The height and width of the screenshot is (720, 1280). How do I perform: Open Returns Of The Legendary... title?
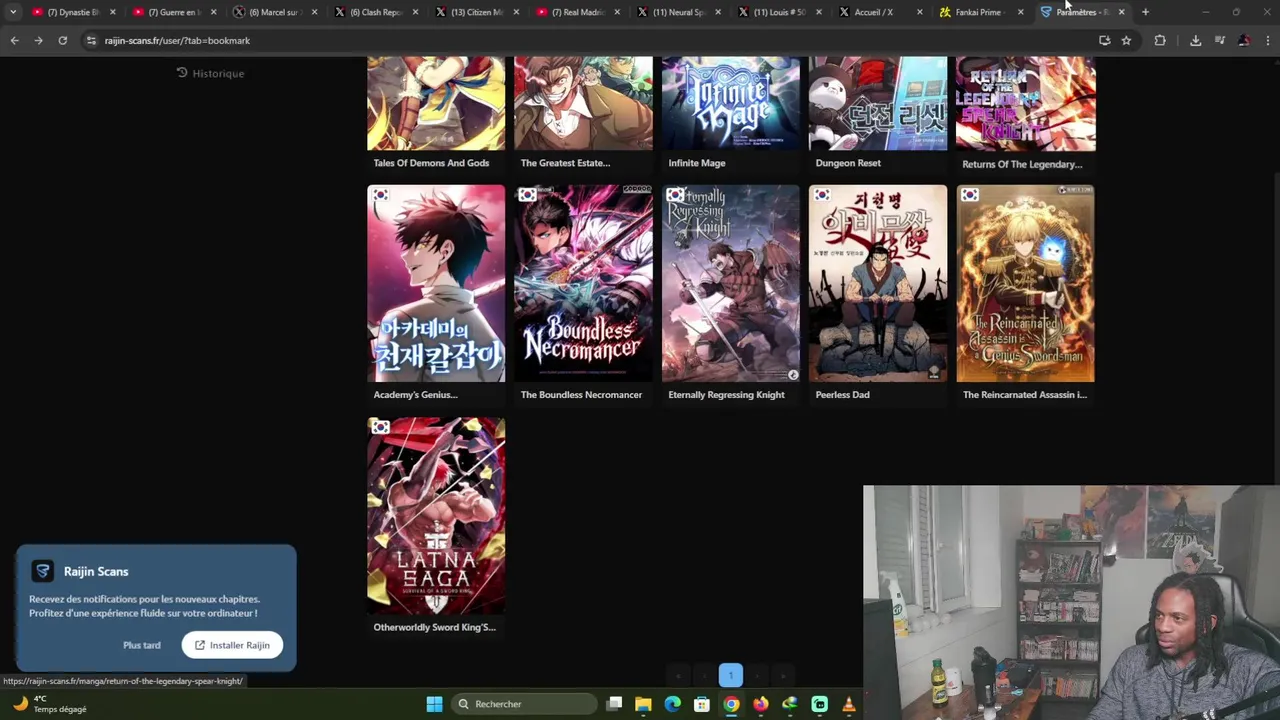[x=1022, y=164]
